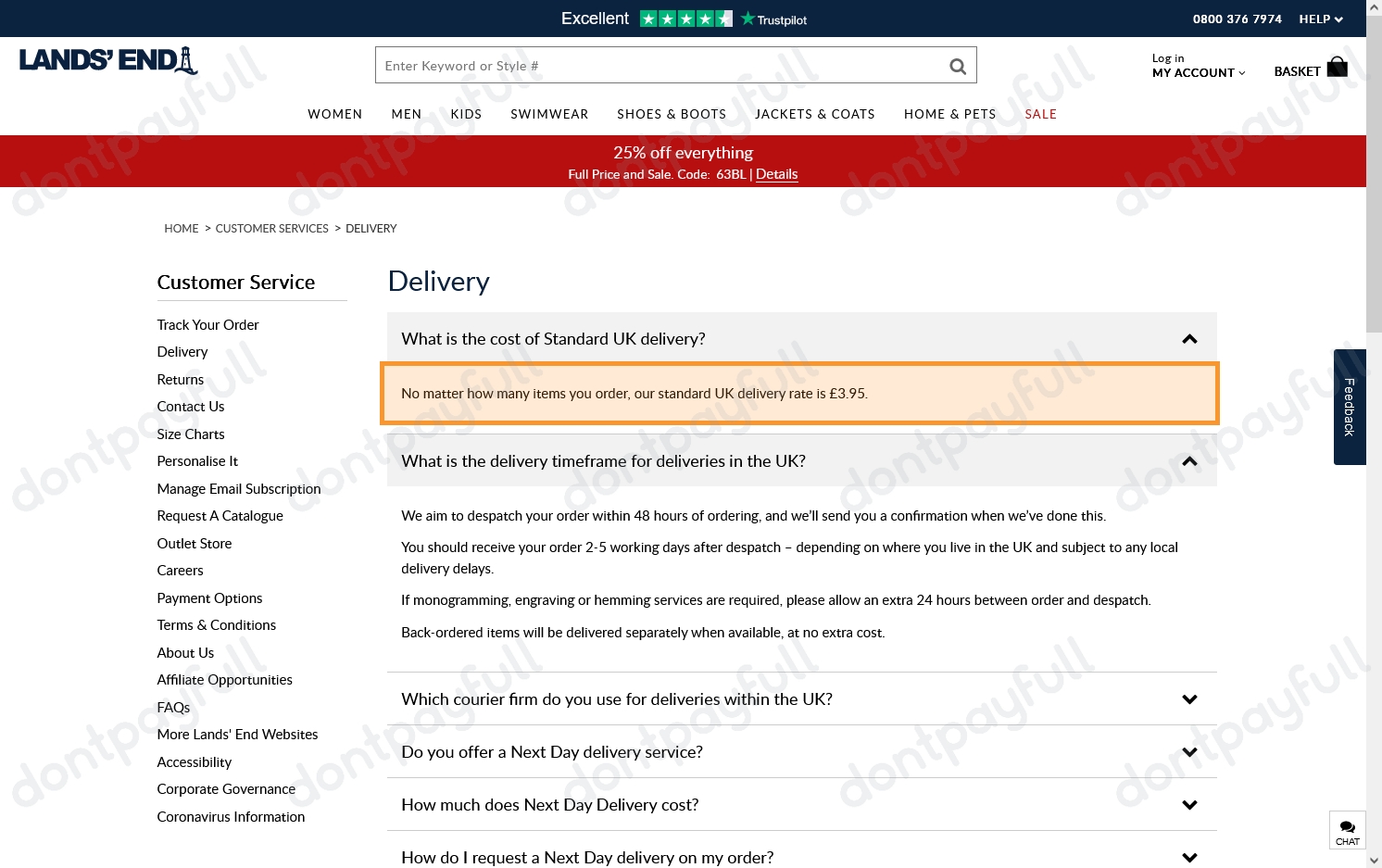Open the live chat icon
This screenshot has width=1382, height=868.
(x=1347, y=830)
